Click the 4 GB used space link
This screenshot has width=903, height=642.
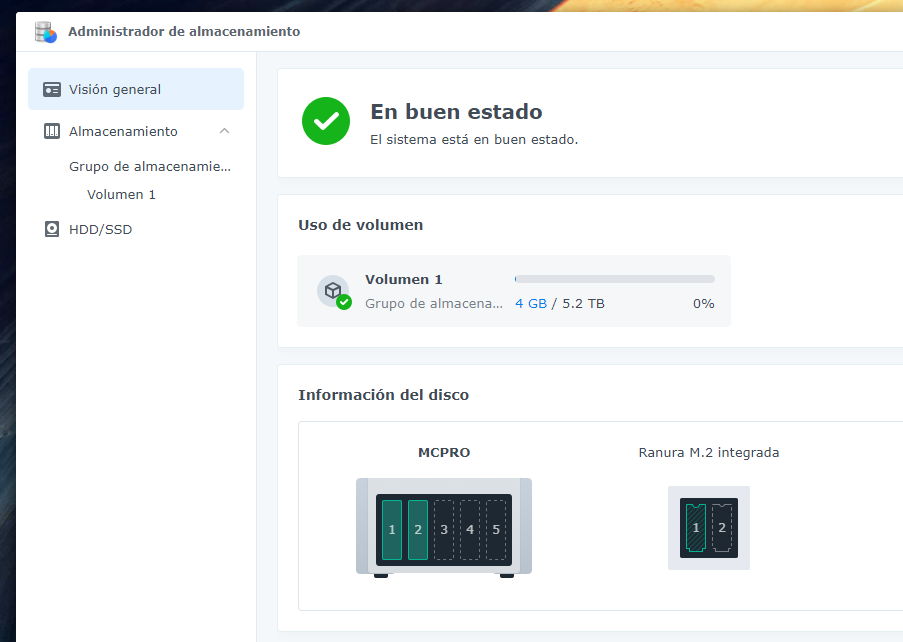[530, 304]
